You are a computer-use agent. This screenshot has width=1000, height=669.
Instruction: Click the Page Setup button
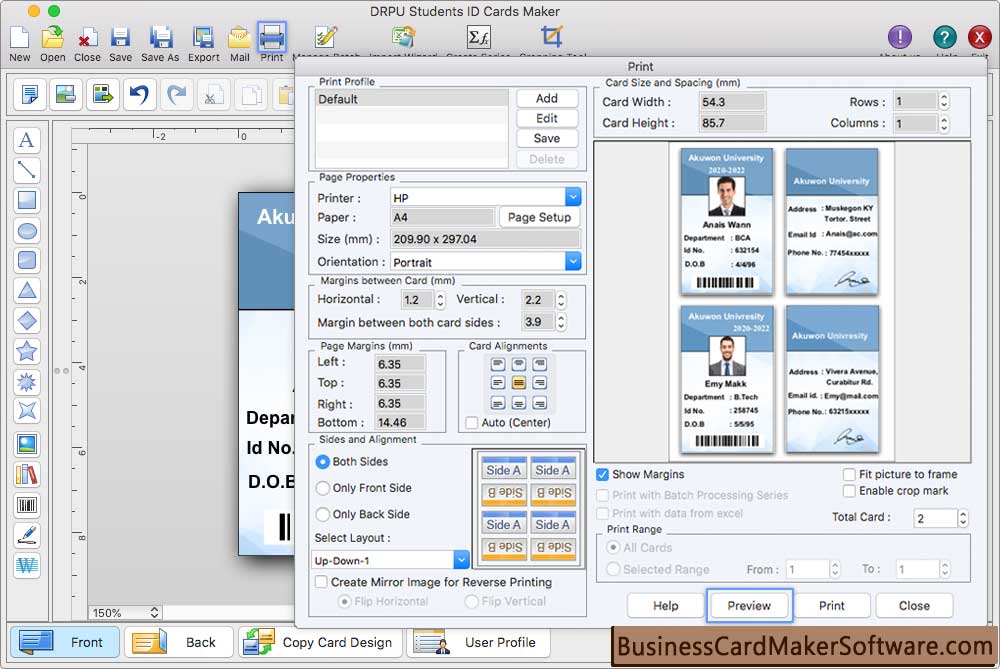point(539,217)
